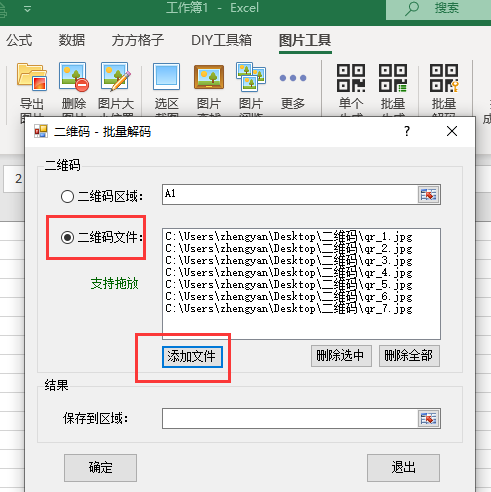The width and height of the screenshot is (491, 492).
Task: Click range picker icon for 保存到区域
Action: point(428,418)
